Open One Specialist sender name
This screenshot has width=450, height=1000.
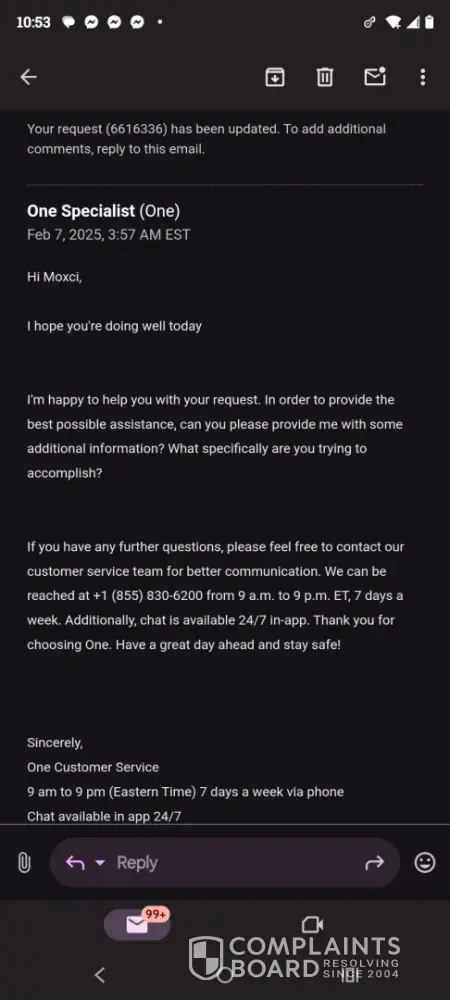pyautogui.click(x=81, y=210)
